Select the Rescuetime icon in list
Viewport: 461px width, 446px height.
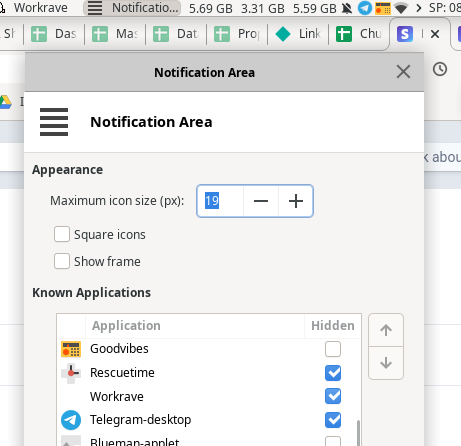pos(71,373)
